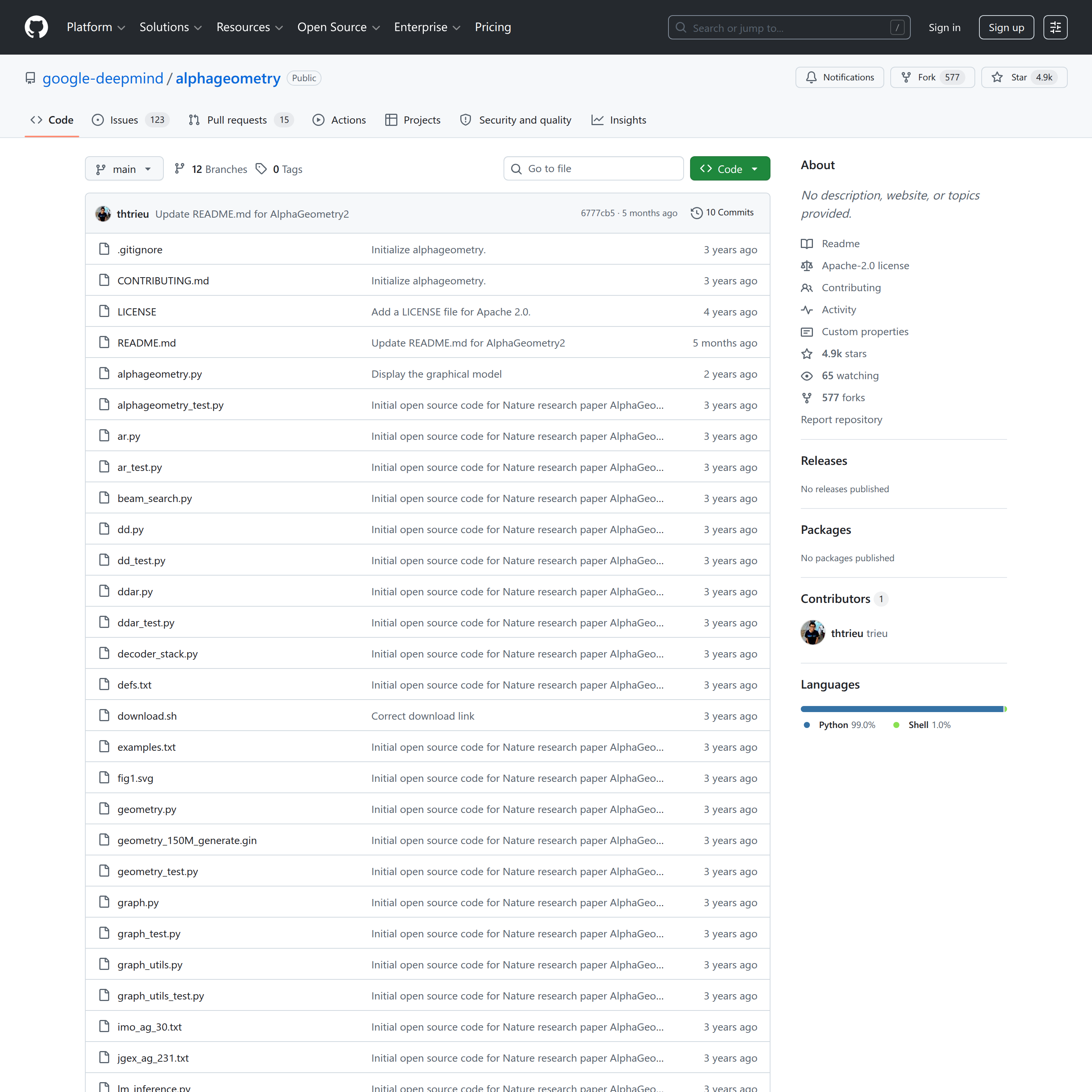Open the main branch selector dropdown

[x=124, y=169]
